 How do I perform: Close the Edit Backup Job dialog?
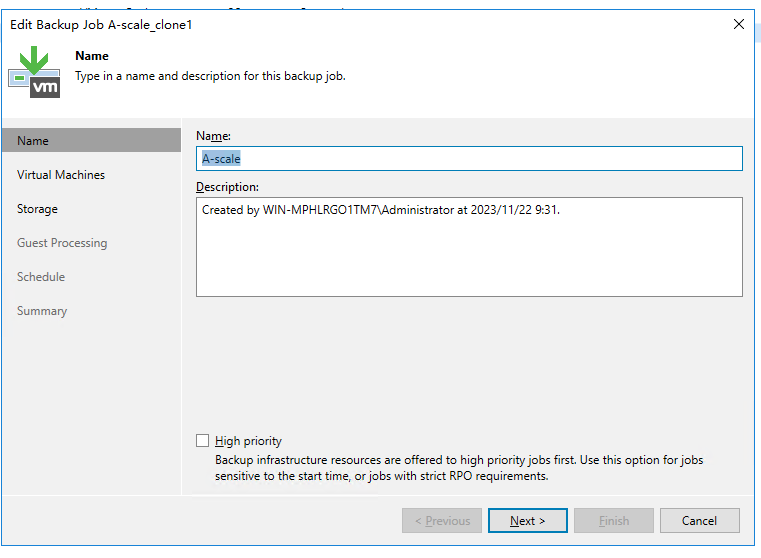point(739,24)
